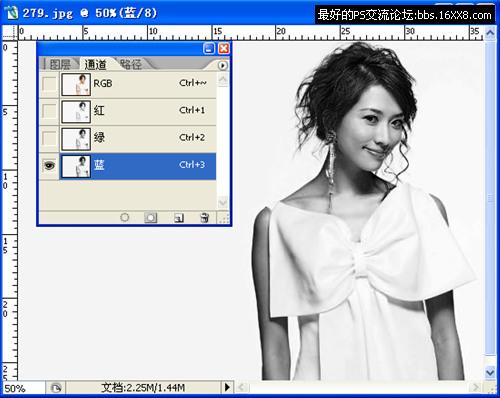Screen dimensions: 500x398
Task: Load channel as selection circle icon
Action: point(125,218)
